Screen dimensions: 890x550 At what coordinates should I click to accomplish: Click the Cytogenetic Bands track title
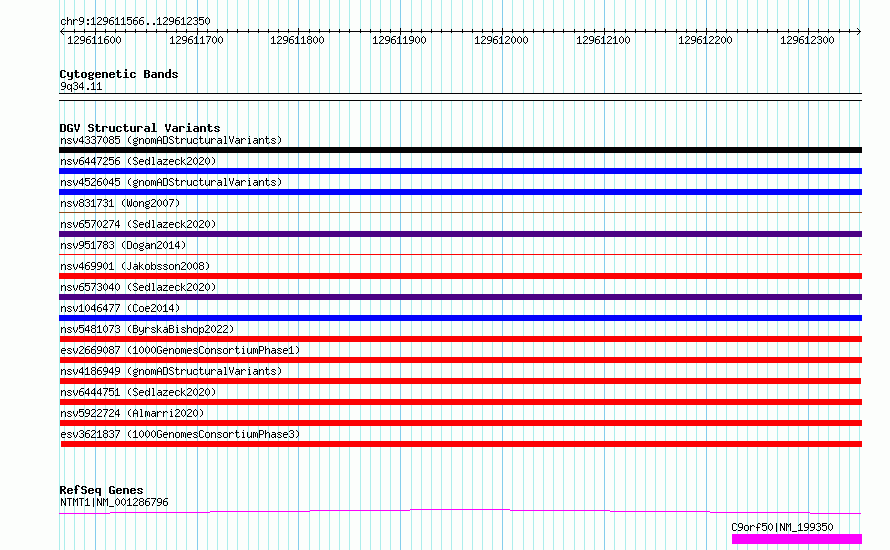(x=119, y=74)
